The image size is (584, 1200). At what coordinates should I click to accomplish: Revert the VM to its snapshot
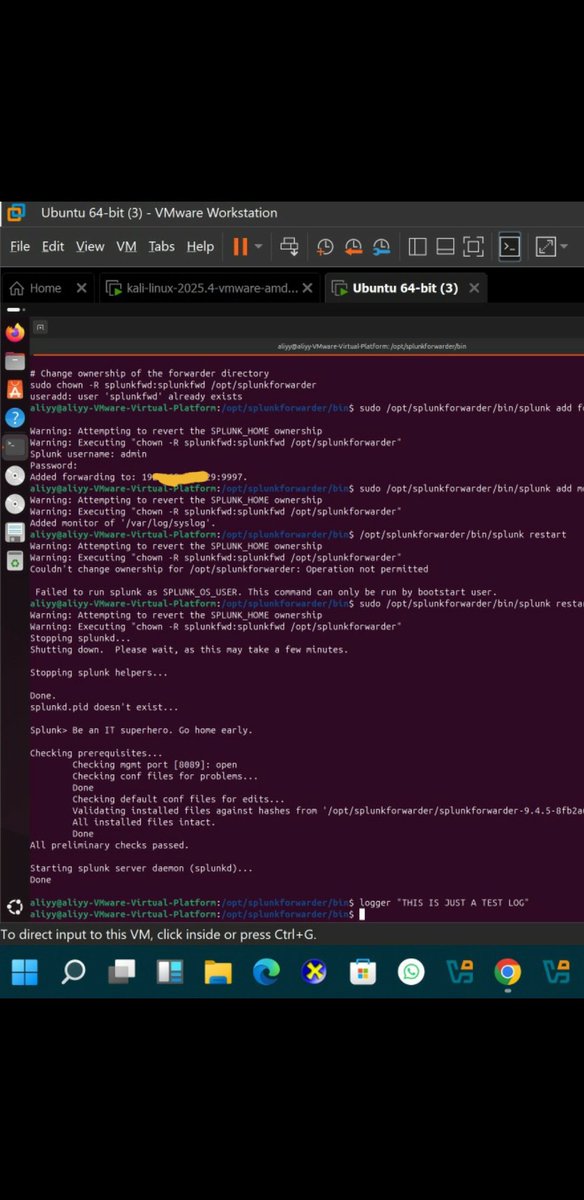click(x=353, y=247)
